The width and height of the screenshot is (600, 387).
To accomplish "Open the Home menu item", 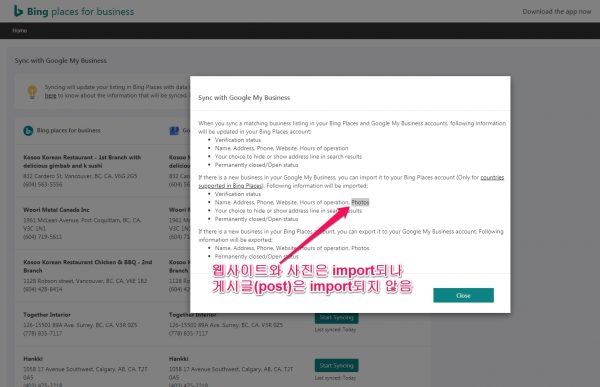I will pyautogui.click(x=20, y=31).
